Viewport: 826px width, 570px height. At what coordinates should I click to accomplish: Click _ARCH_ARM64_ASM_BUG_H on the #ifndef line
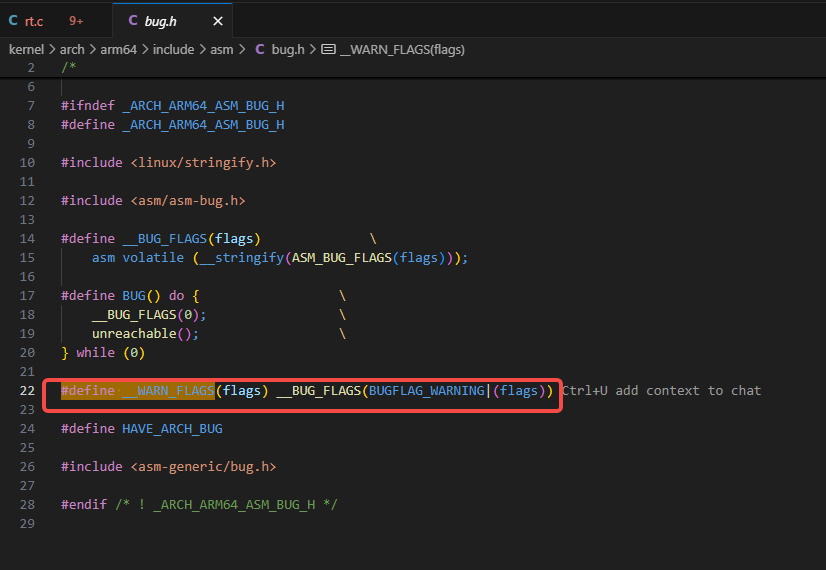coord(203,106)
